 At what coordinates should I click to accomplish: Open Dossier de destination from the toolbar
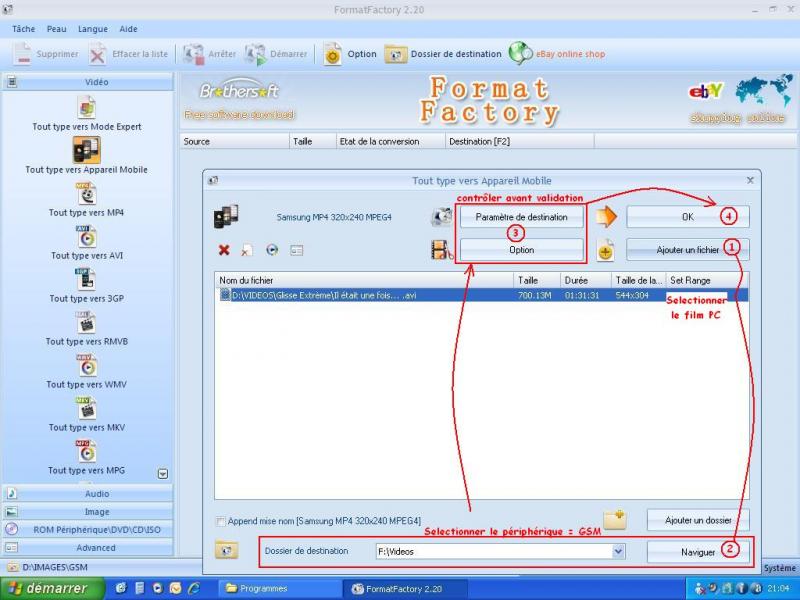pos(443,54)
